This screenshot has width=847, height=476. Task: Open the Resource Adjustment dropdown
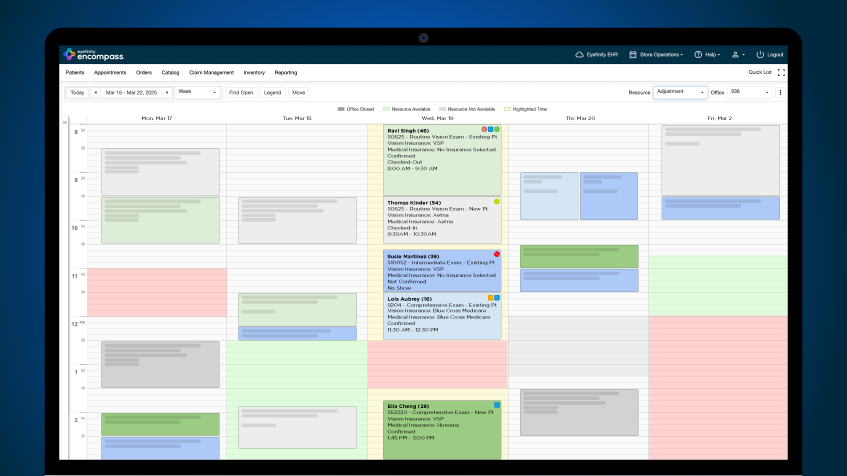click(x=680, y=92)
